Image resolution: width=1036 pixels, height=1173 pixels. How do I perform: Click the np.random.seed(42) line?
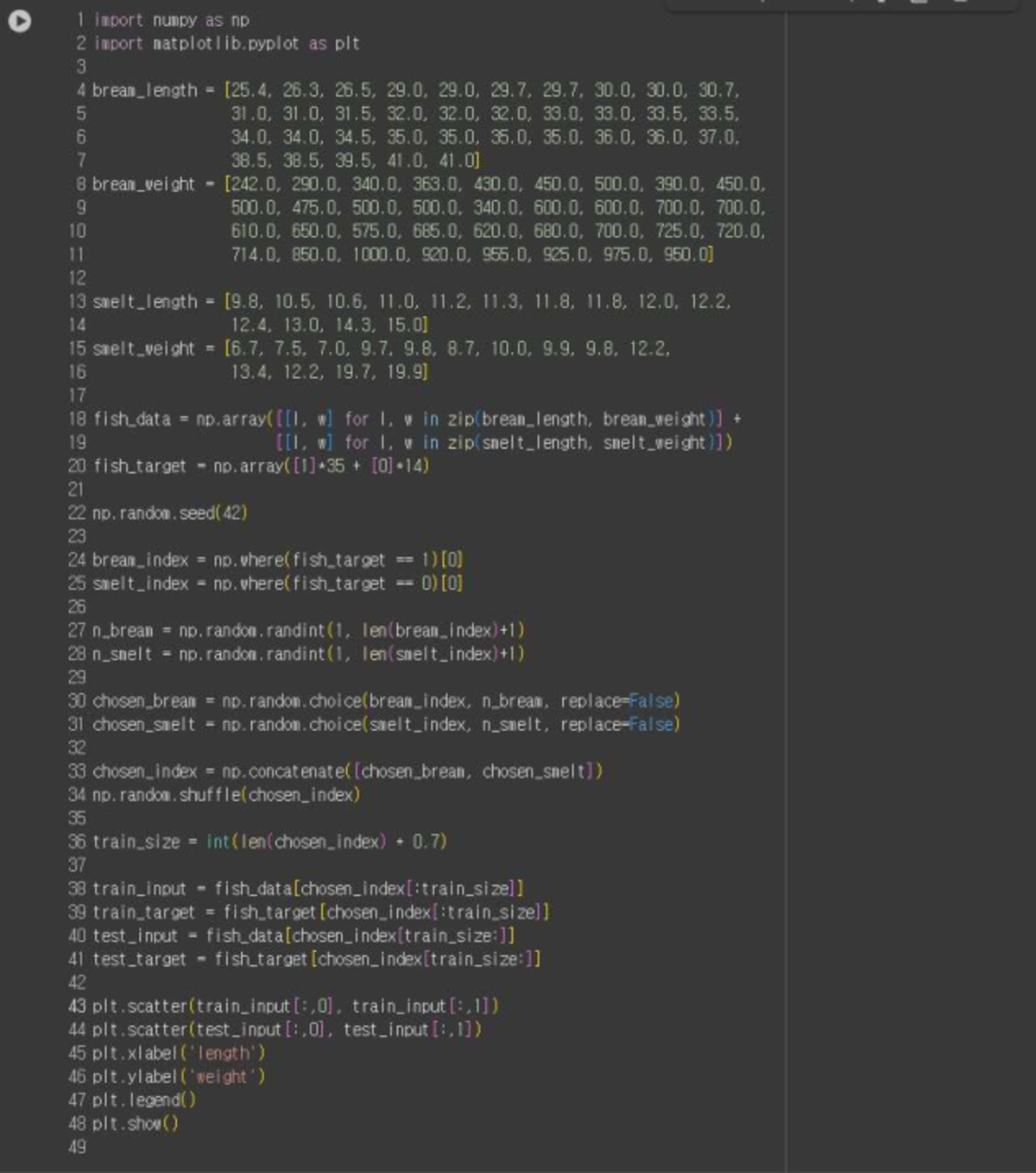coord(169,514)
